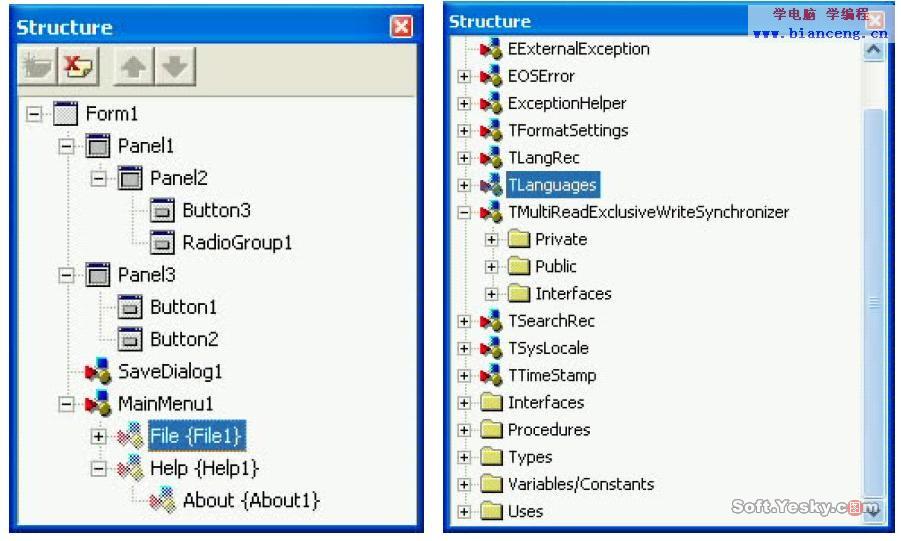
Task: Select the top-level Interfaces folder item
Action: (x=546, y=402)
